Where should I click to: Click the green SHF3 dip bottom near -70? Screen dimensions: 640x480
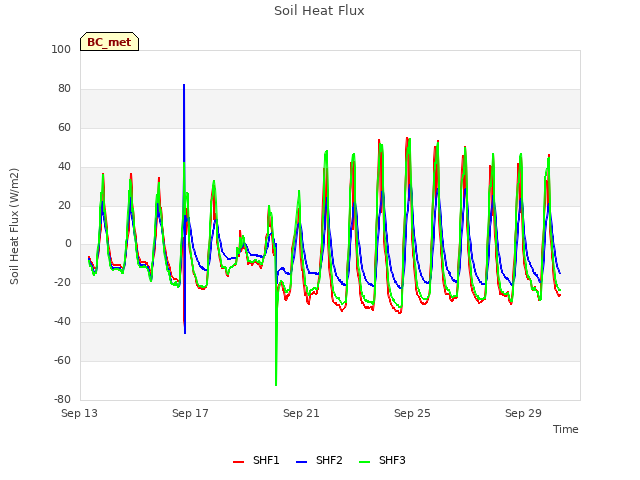click(x=276, y=384)
